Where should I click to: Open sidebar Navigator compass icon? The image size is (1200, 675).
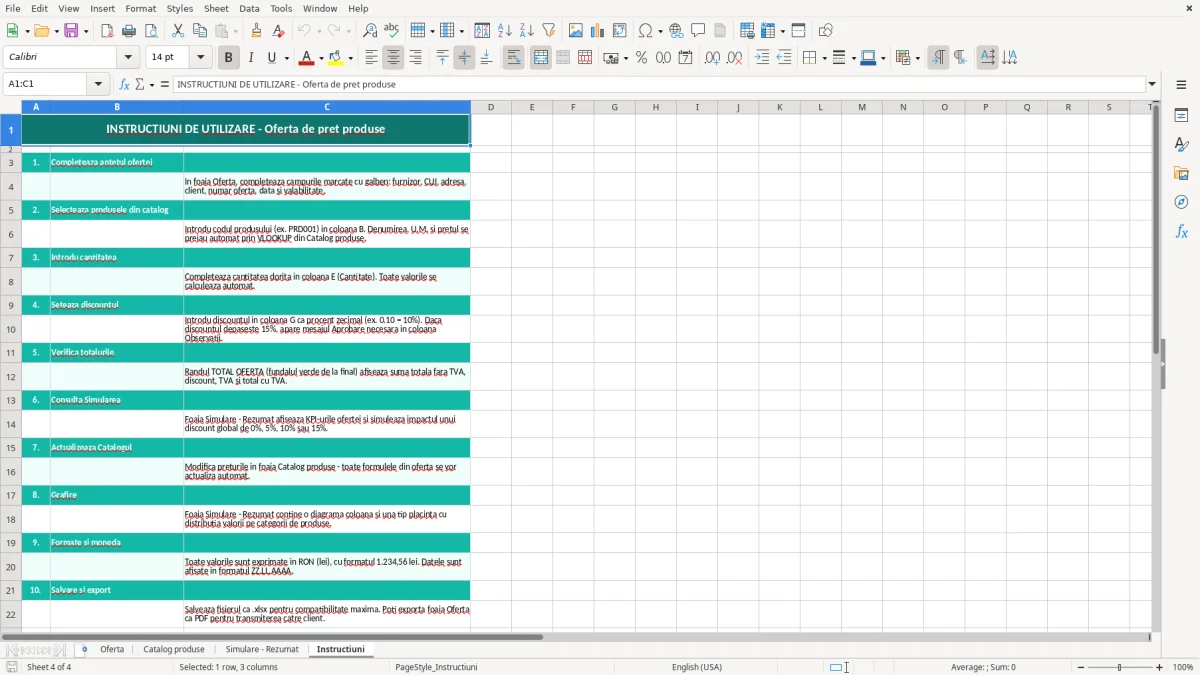tap(1181, 202)
